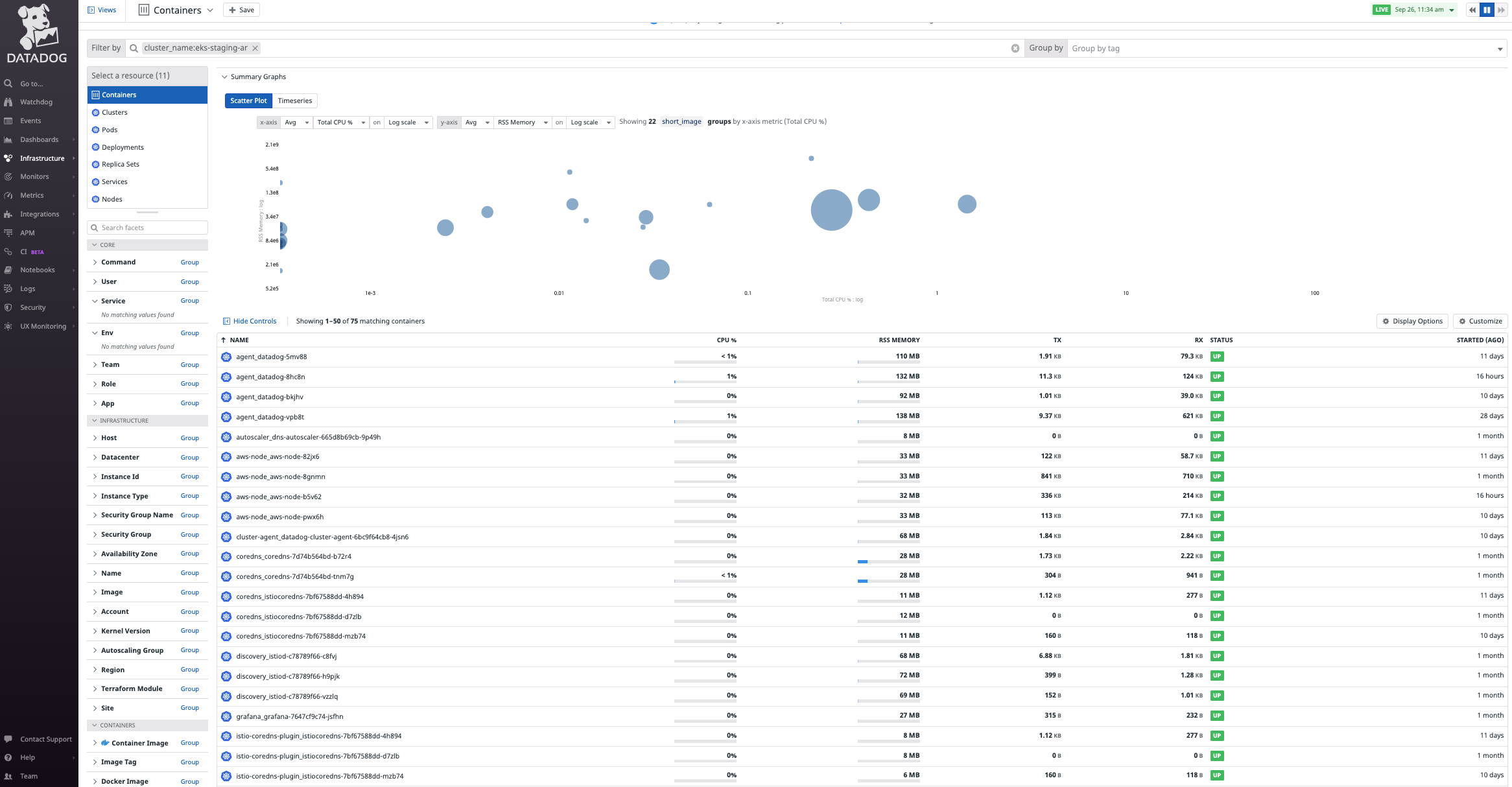Toggle the LIVE mode indicator
Screen dimensions: 1512x787
[1382, 10]
